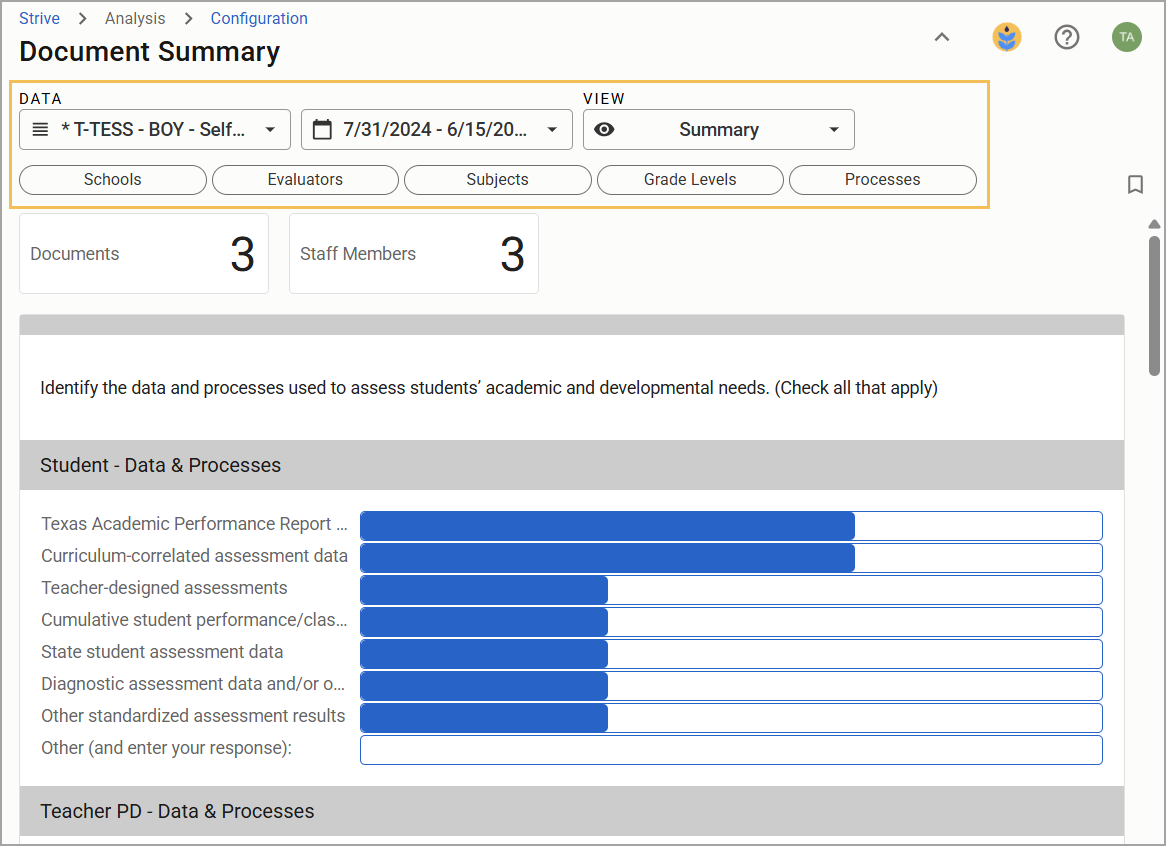Screen dimensions: 1166x846
Task: Click the Staff Members count card
Action: click(413, 254)
